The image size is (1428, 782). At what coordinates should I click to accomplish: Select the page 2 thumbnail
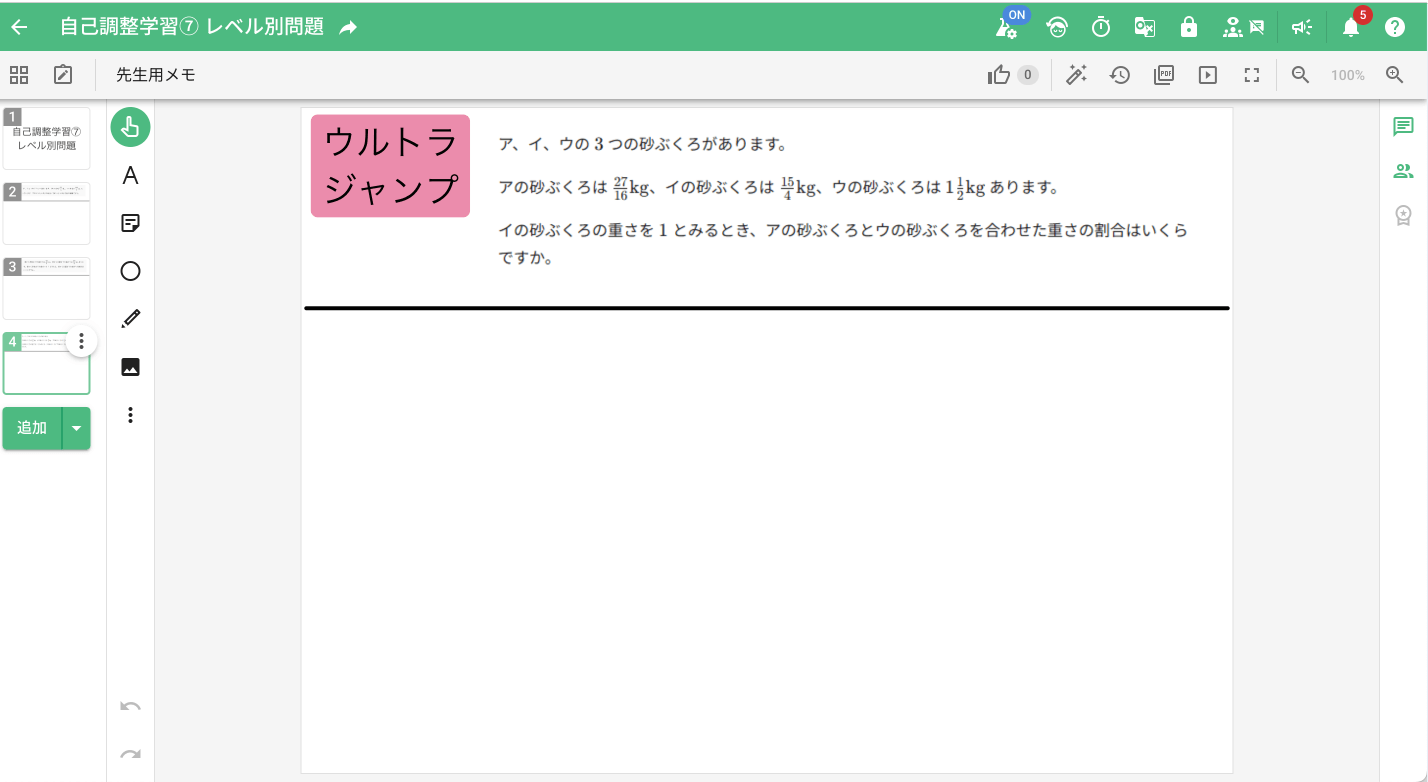(47, 213)
